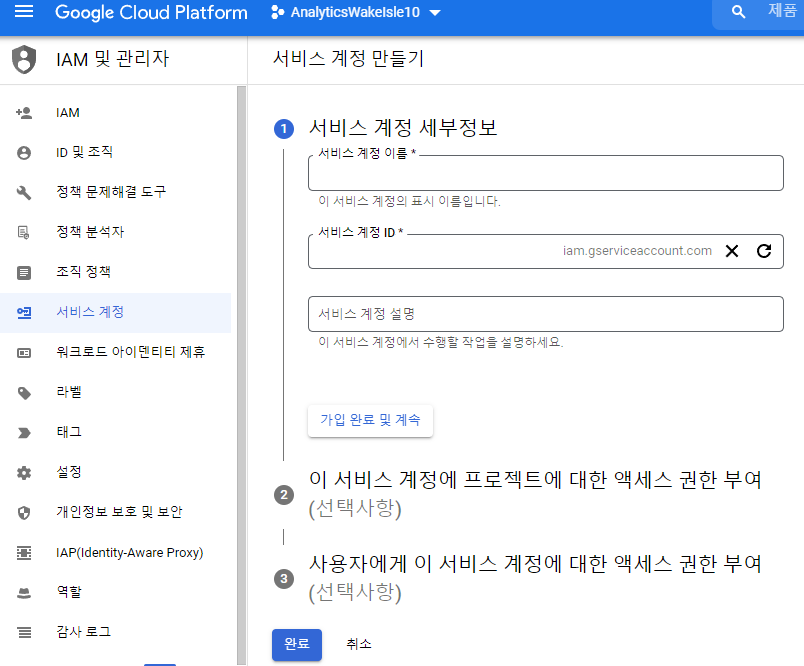Open IAP(Identity-Aware Proxy) menu item
Image resolution: width=804 pixels, height=666 pixels.
click(x=130, y=553)
